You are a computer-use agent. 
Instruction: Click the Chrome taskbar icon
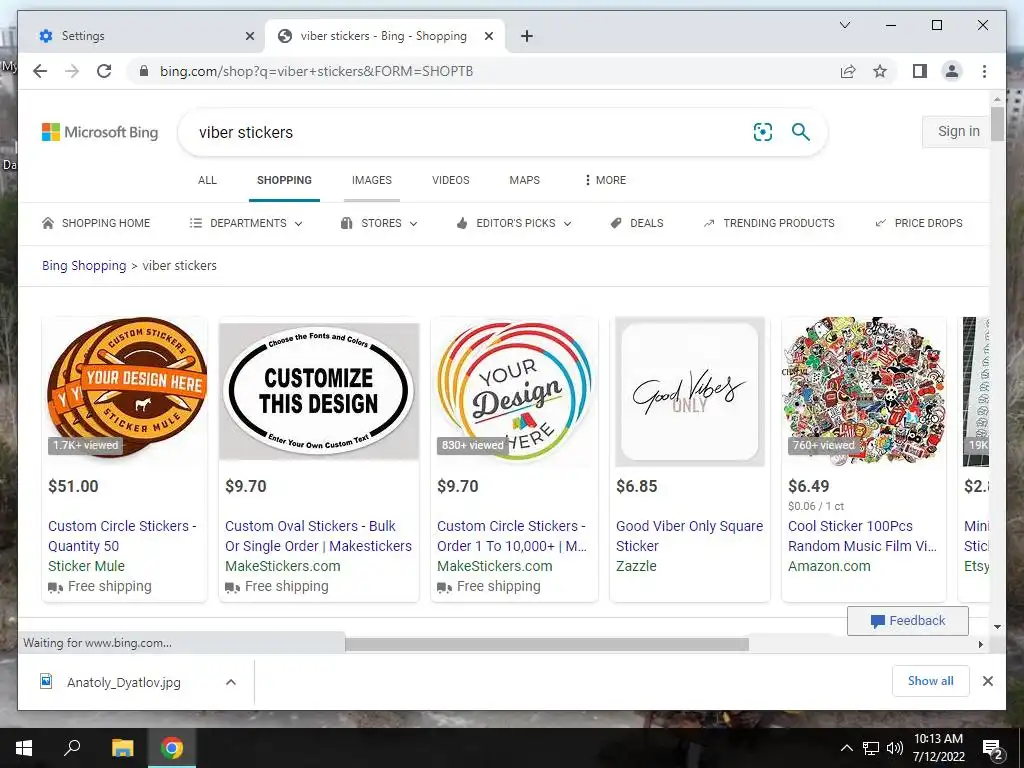(172, 748)
